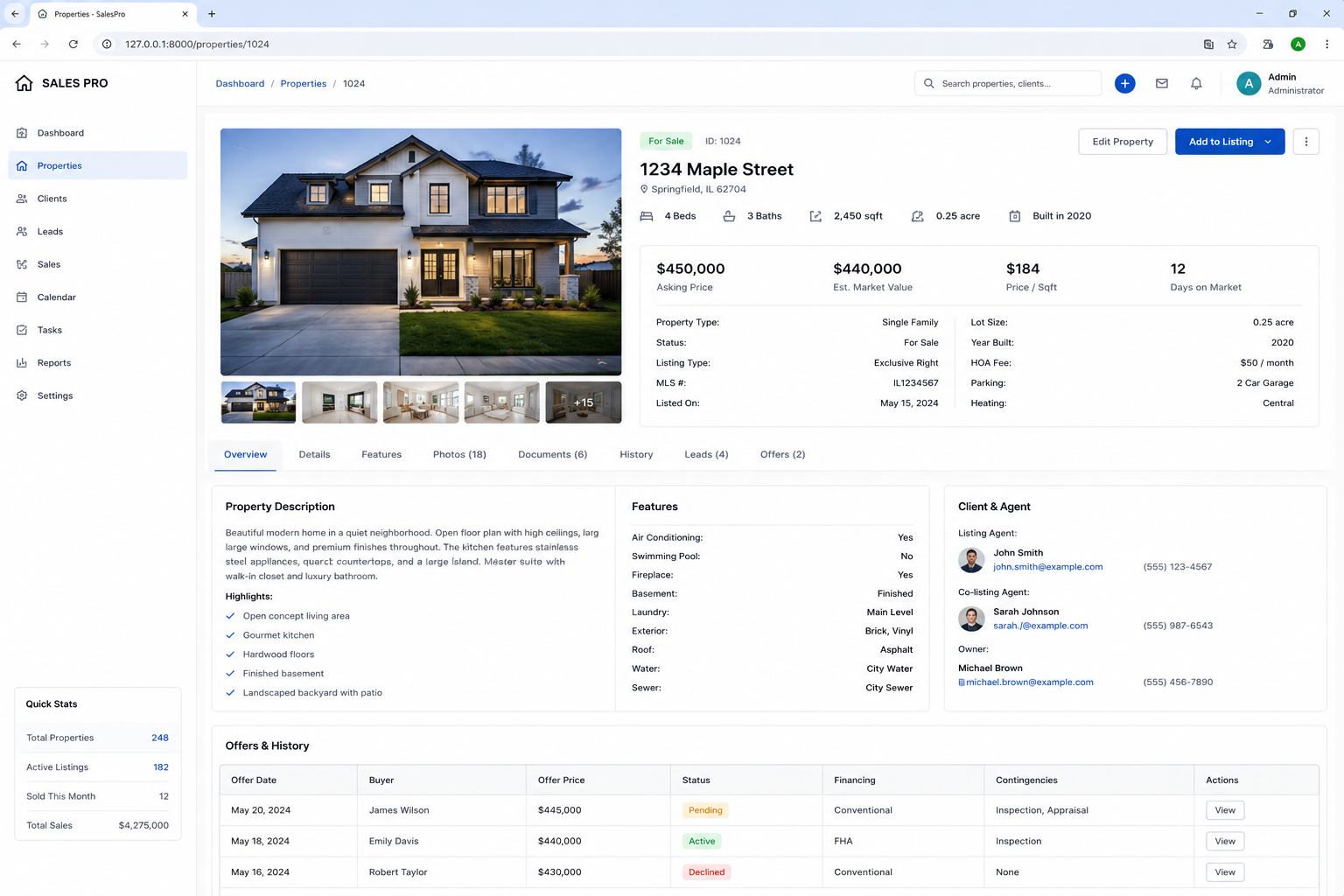1344x896 pixels.
Task: Select the first house exterior thumbnail
Action: tap(258, 402)
